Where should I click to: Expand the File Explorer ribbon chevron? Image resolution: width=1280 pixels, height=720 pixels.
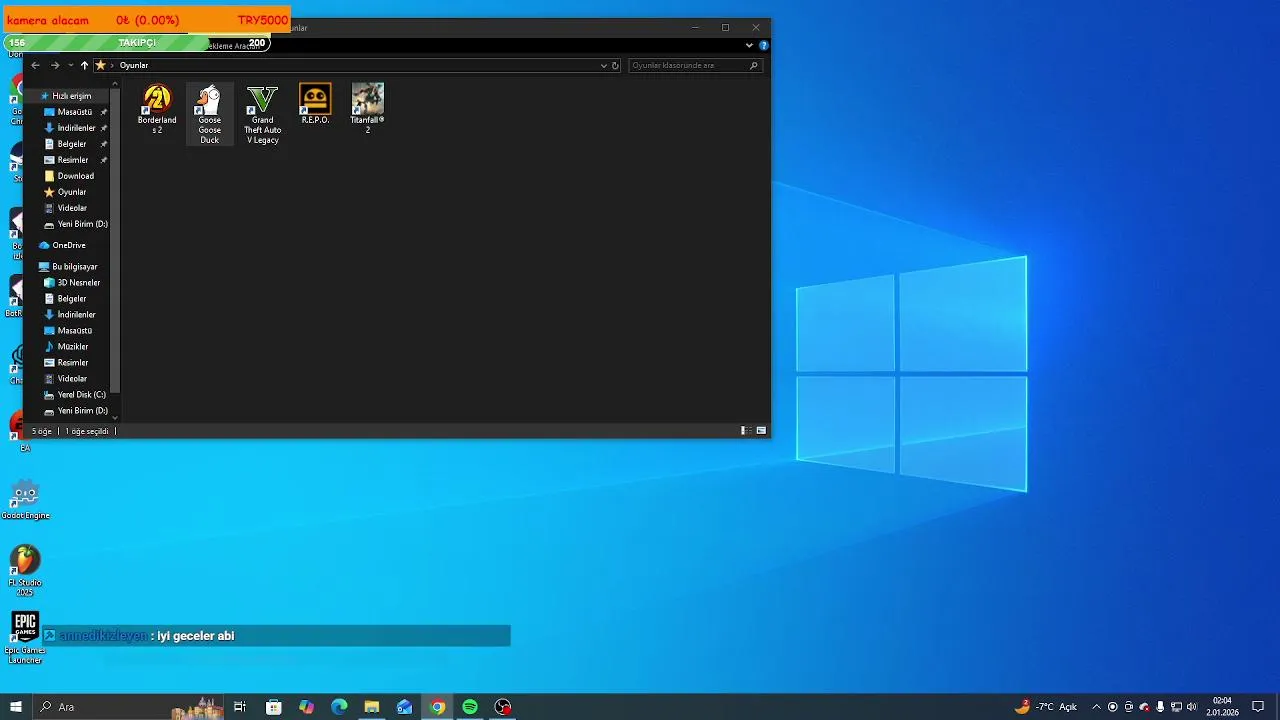tap(749, 45)
